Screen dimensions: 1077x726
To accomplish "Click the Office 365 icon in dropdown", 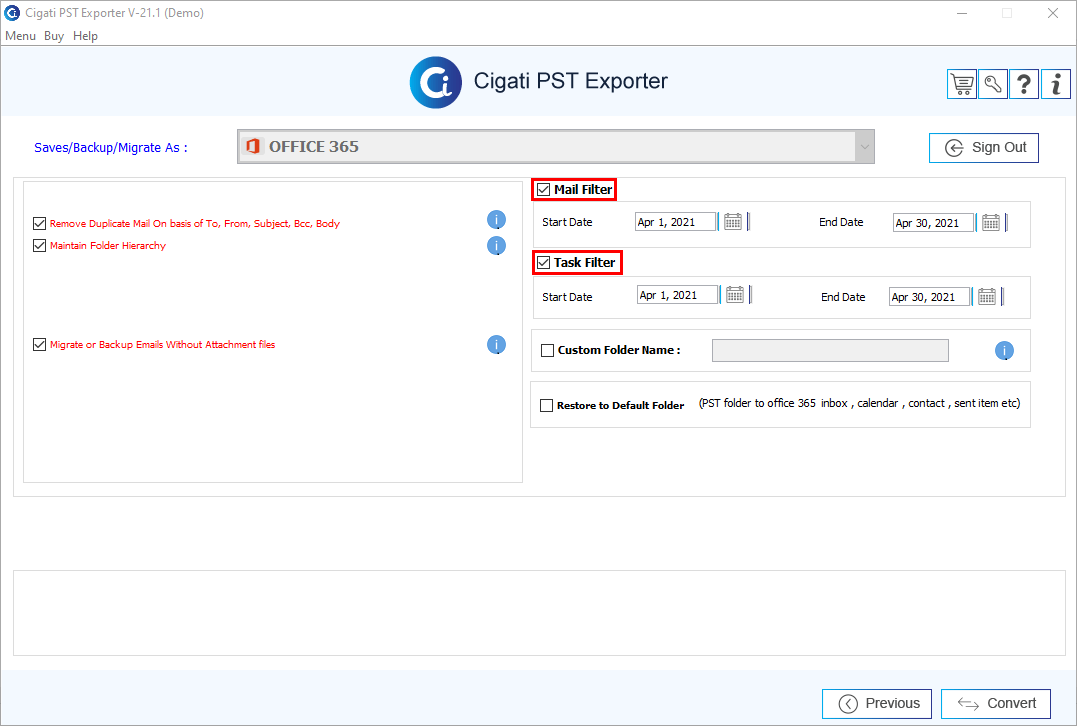I will [253, 146].
